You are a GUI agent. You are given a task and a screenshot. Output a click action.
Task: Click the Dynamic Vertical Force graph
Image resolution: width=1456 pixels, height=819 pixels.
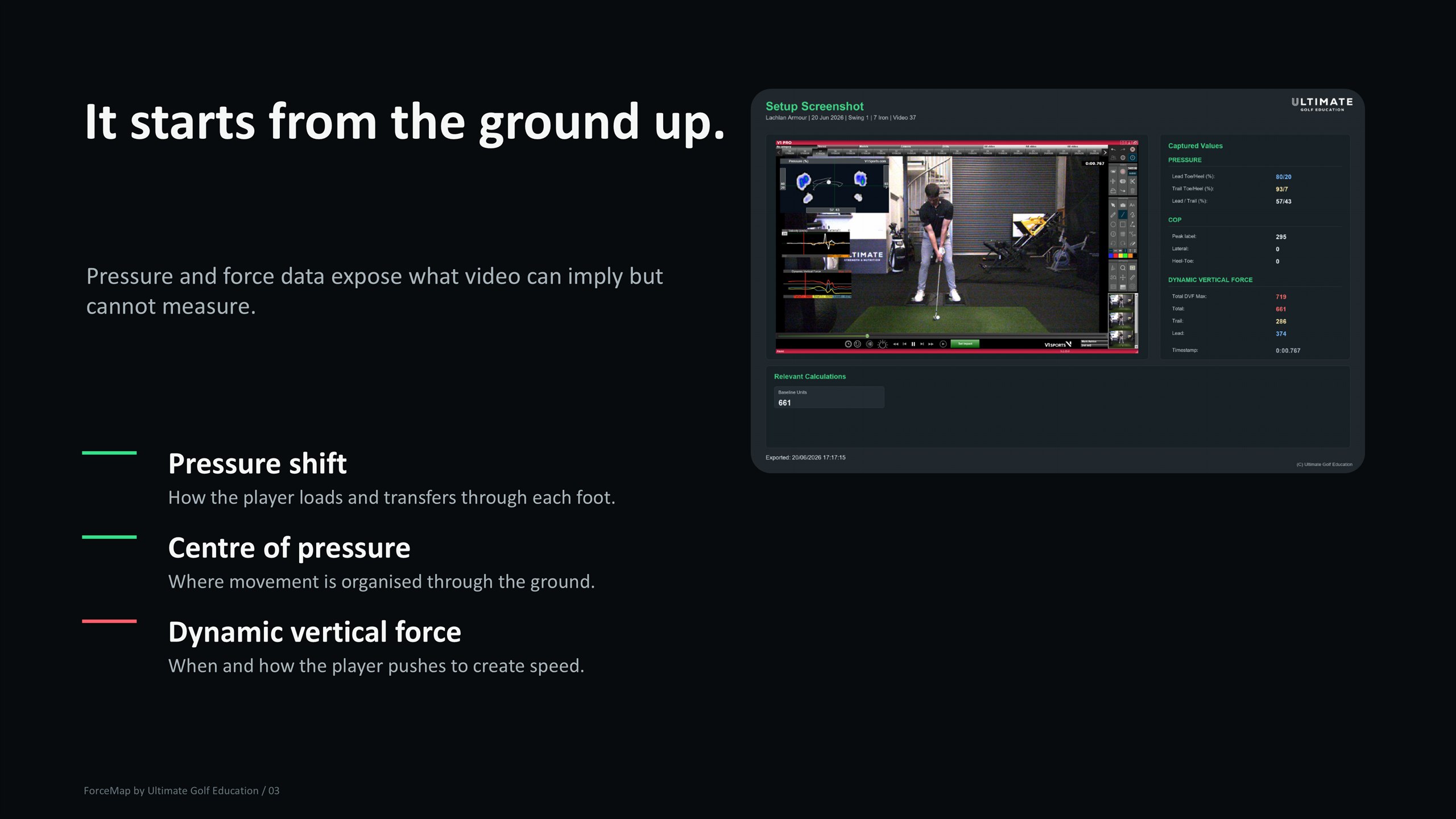[817, 284]
